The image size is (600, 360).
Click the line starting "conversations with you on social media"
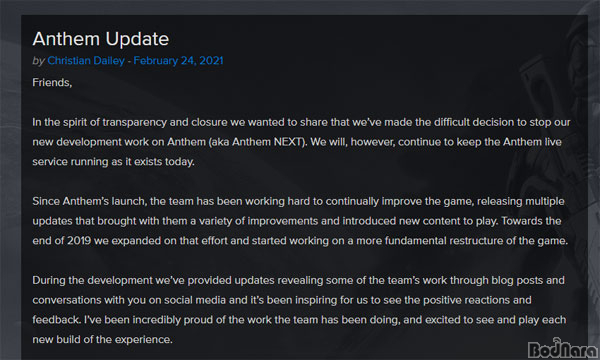(282, 300)
